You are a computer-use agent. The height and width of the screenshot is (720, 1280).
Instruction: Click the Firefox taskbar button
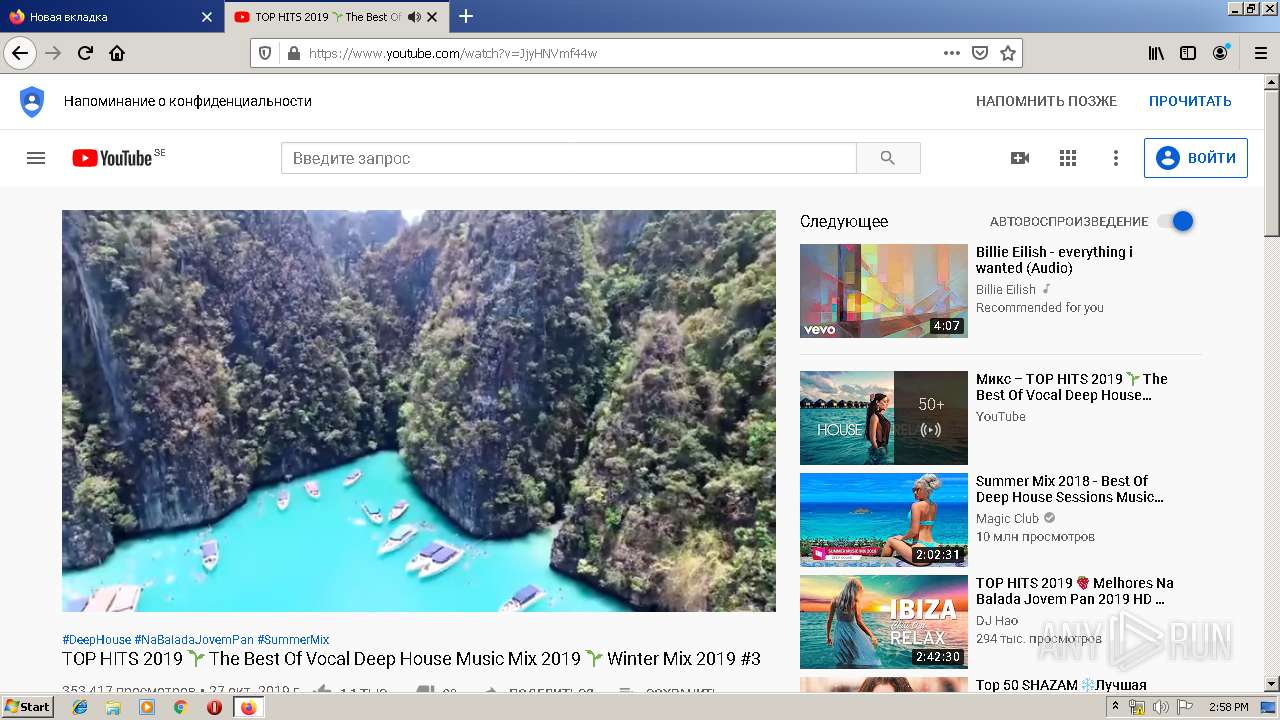248,707
